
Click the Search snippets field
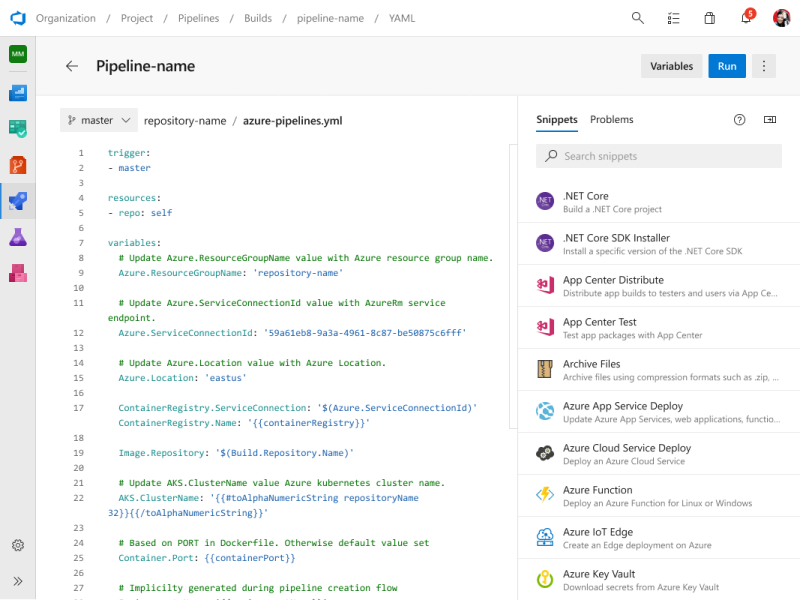(659, 156)
